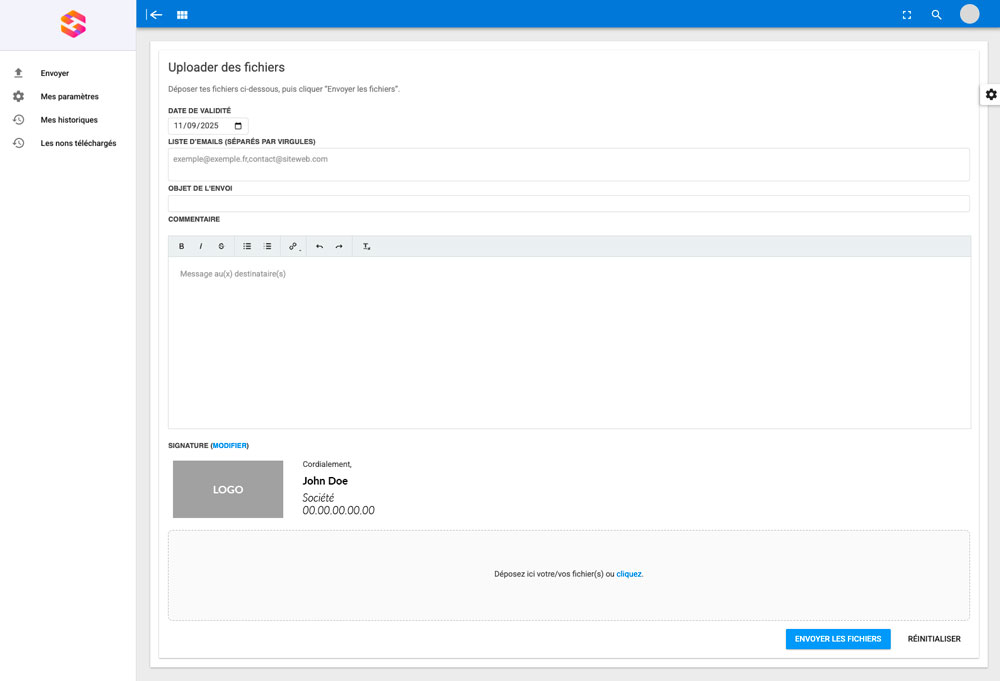The width and height of the screenshot is (1000, 681).
Task: Select the numbered list icon
Action: (268, 246)
